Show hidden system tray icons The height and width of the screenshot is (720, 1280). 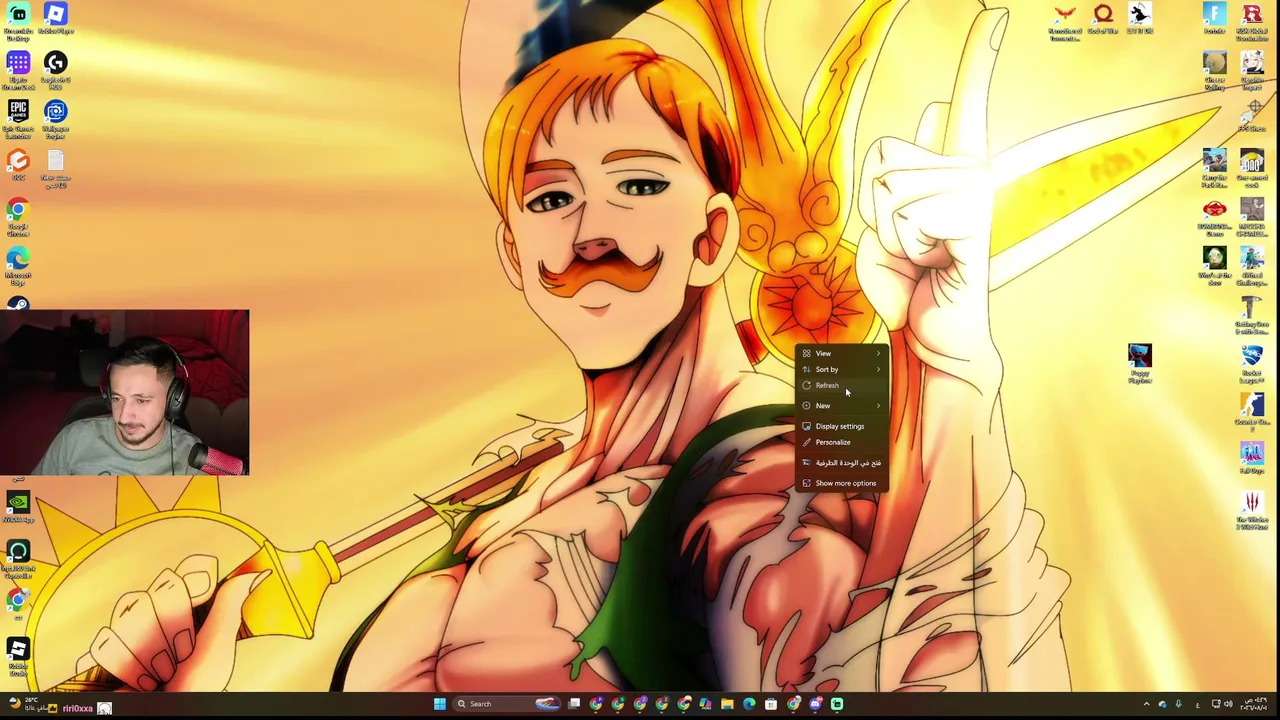point(1146,704)
